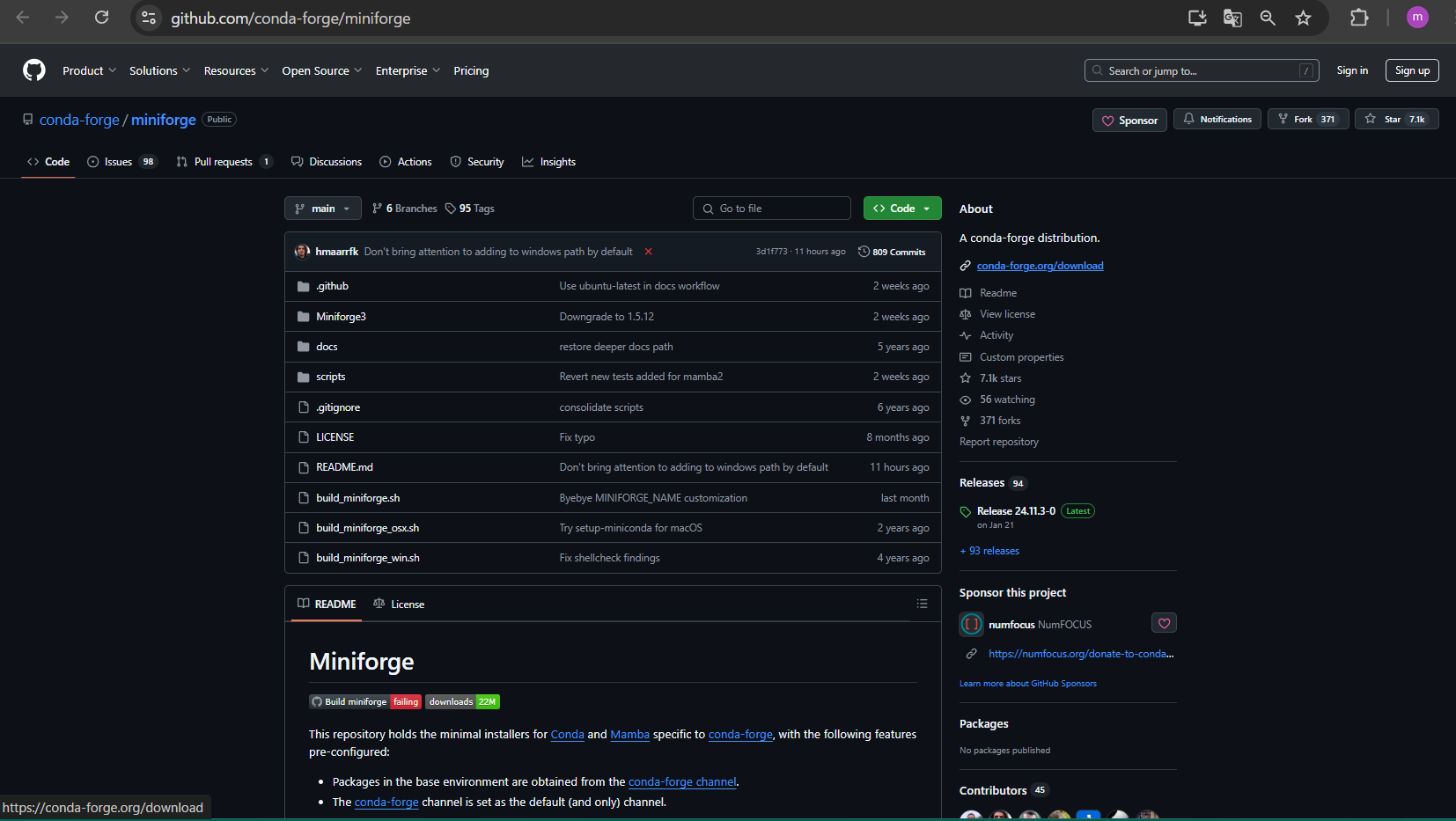Image resolution: width=1456 pixels, height=821 pixels.
Task: Open the commit history clock icon
Action: coord(864,252)
